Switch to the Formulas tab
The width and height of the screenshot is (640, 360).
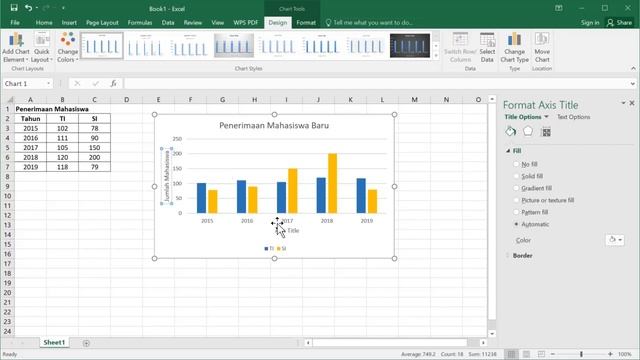click(x=140, y=23)
